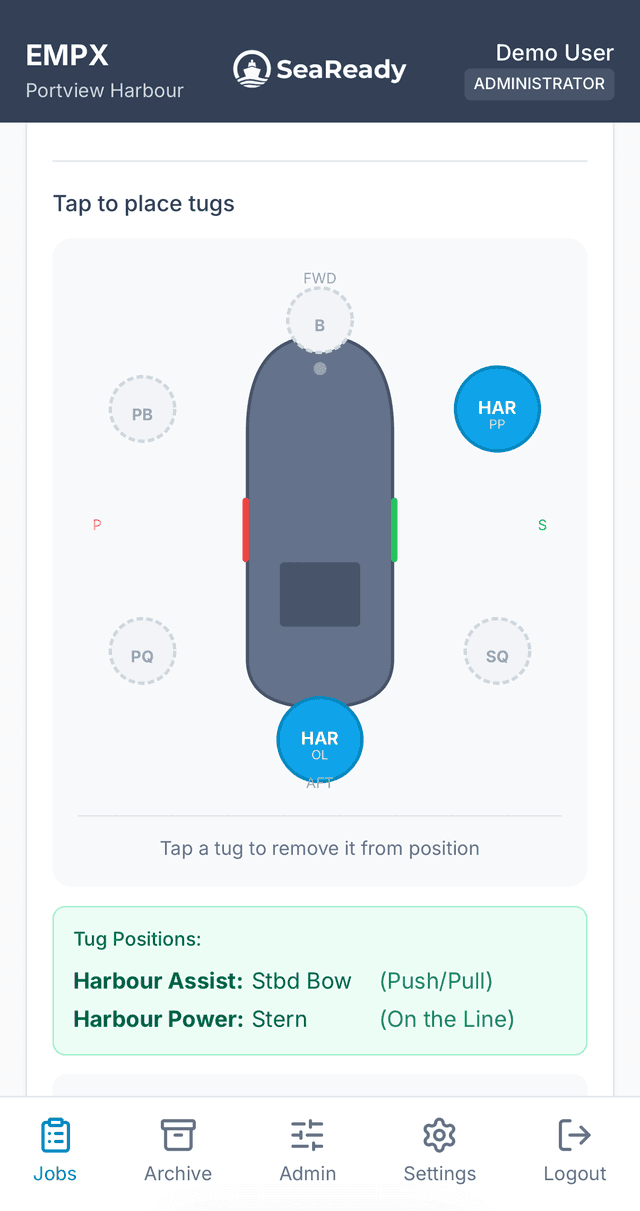Image resolution: width=640 pixels, height=1211 pixels.
Task: Click the ADMINISTRATOR badge
Action: click(x=539, y=85)
